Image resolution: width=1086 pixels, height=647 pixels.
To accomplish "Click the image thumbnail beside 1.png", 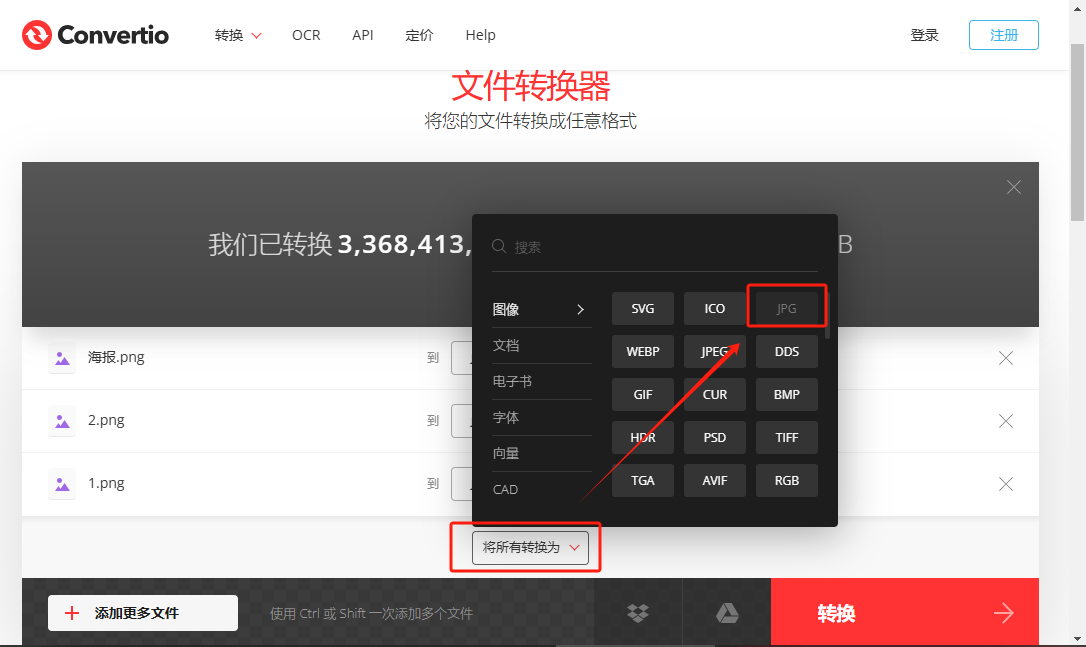I will pos(61,483).
